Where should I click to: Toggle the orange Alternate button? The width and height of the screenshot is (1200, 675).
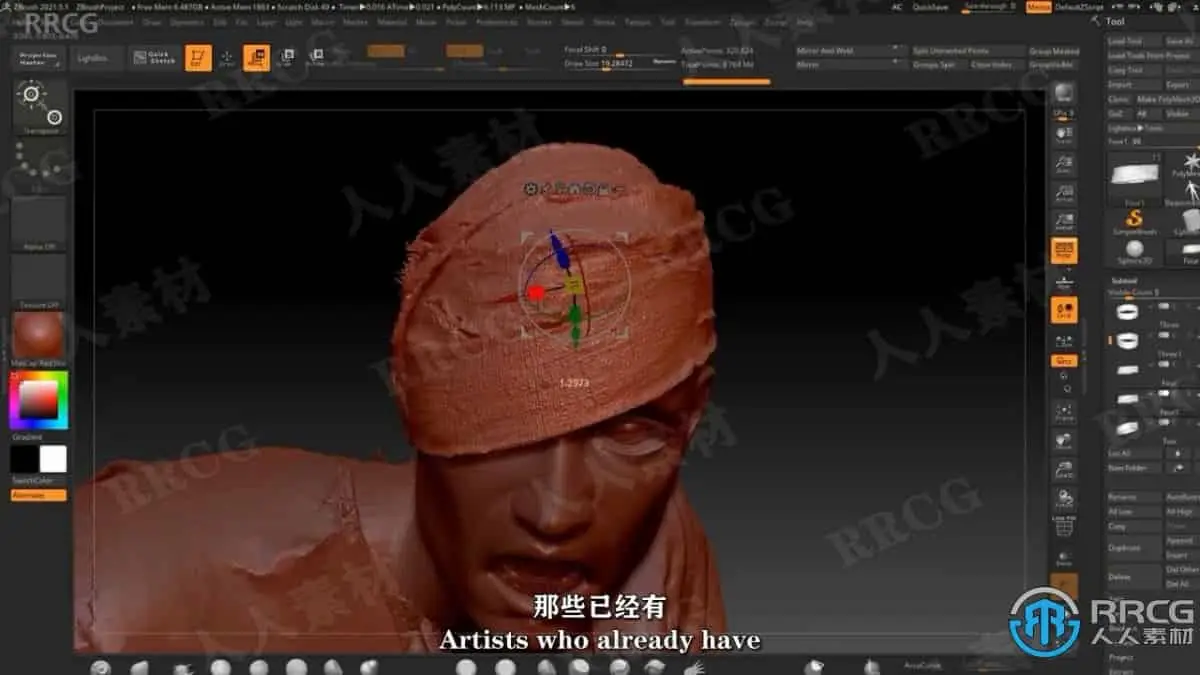[39, 495]
